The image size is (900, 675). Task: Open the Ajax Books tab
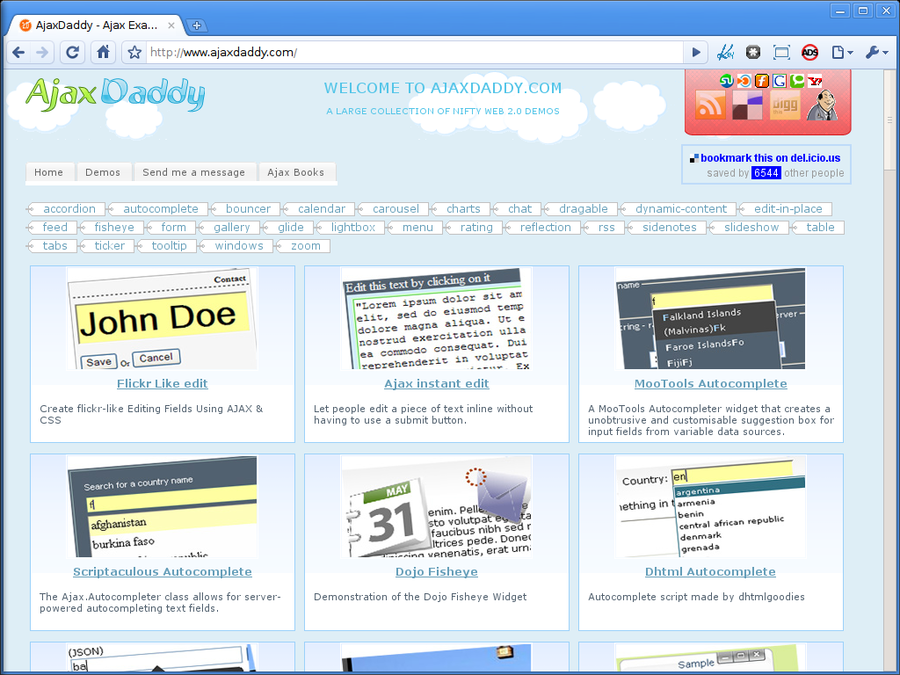296,172
